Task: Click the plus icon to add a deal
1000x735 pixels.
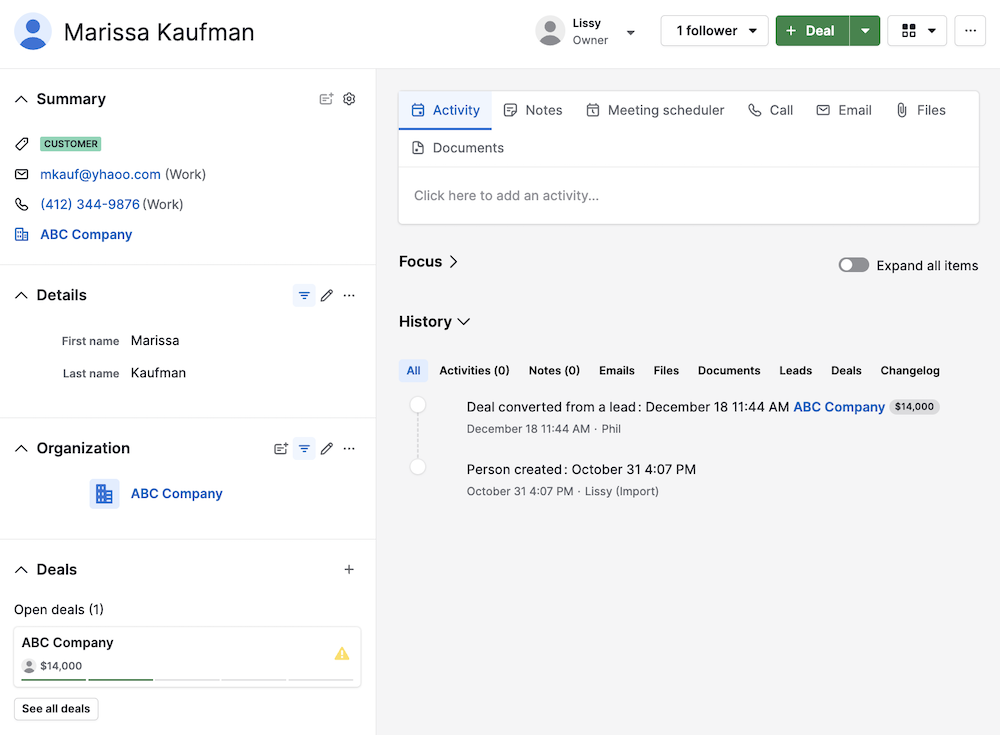Action: pos(349,570)
